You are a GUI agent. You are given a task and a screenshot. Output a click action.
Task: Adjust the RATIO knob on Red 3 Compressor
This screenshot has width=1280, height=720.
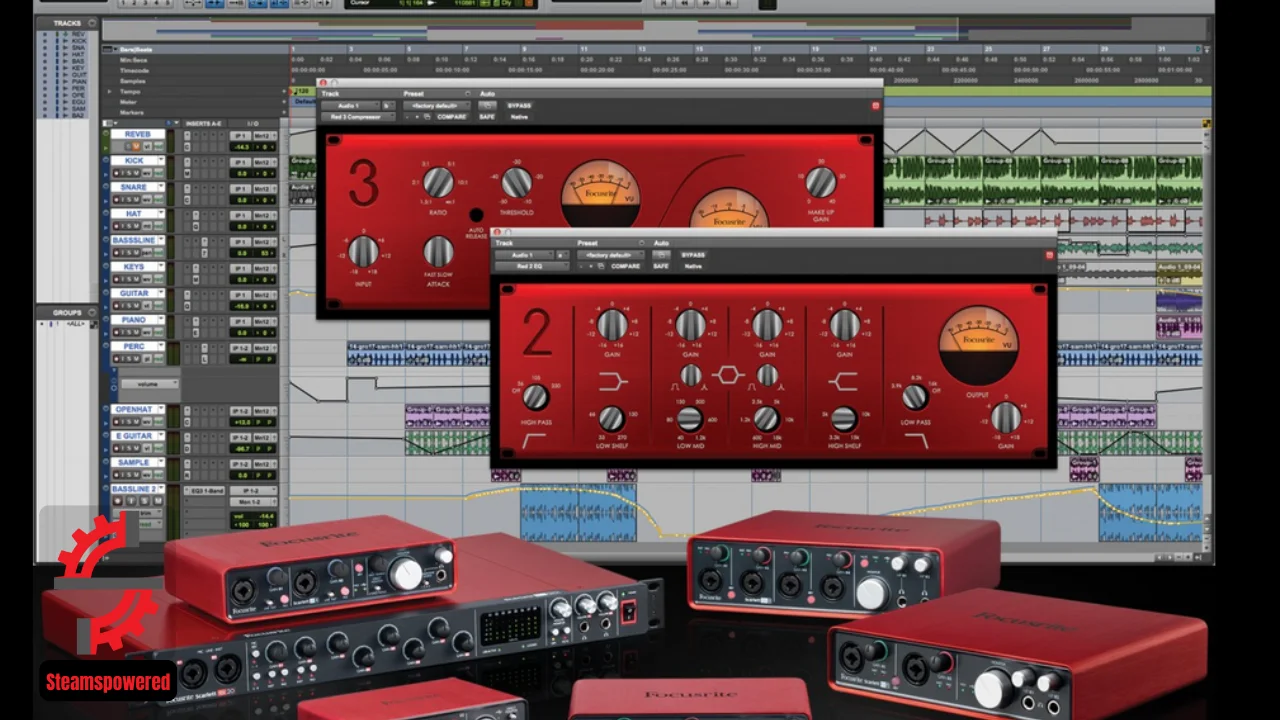(438, 182)
